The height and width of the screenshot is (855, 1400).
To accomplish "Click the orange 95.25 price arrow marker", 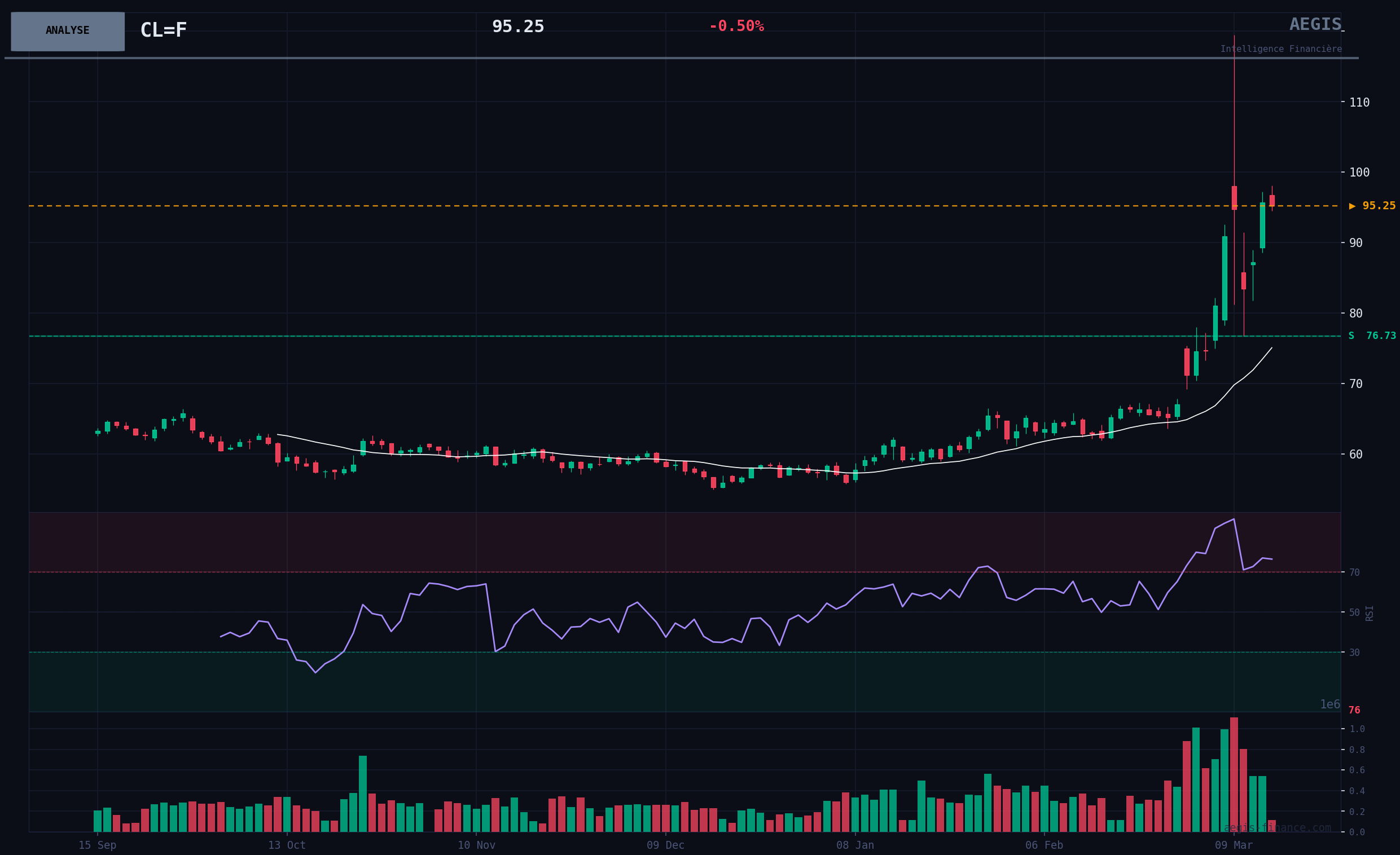I will [x=1372, y=206].
